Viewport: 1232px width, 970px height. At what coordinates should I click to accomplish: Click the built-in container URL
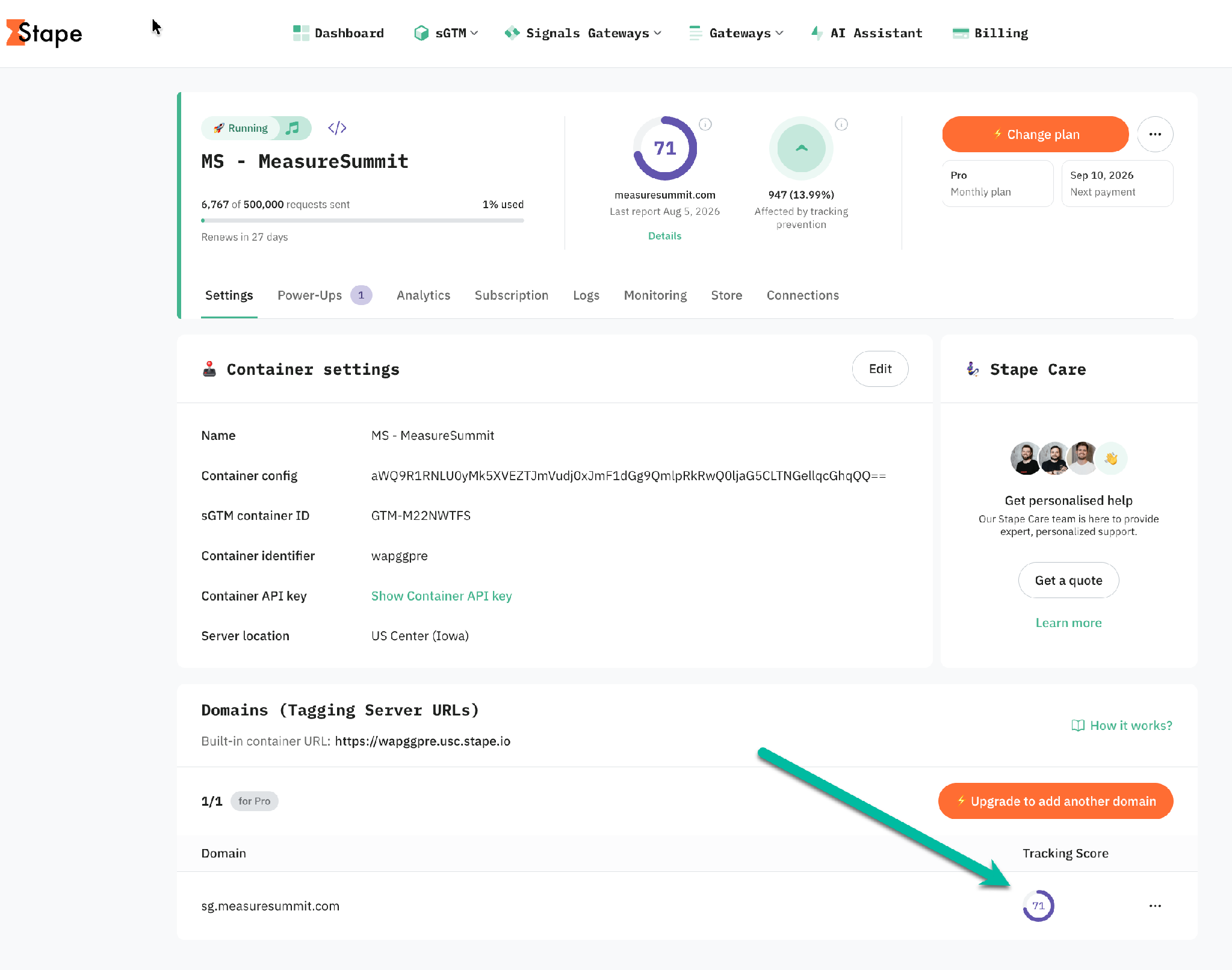coord(423,741)
